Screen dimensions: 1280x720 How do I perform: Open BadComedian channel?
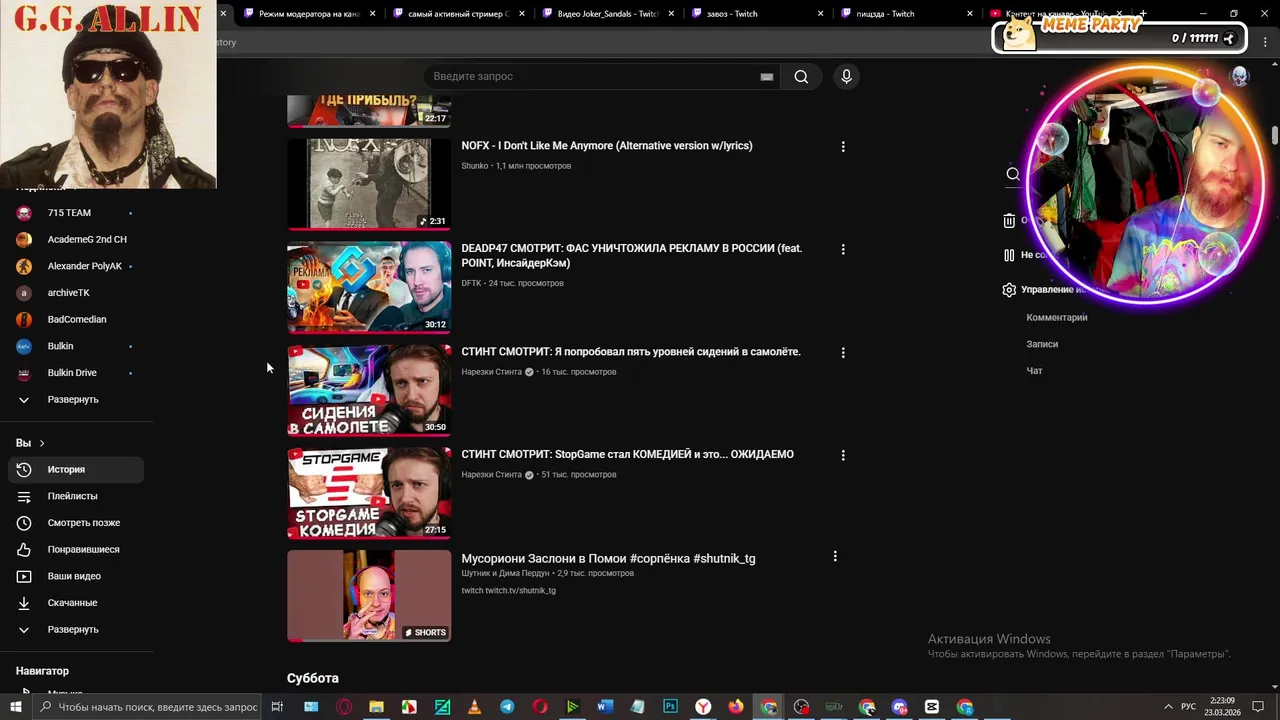pos(76,319)
